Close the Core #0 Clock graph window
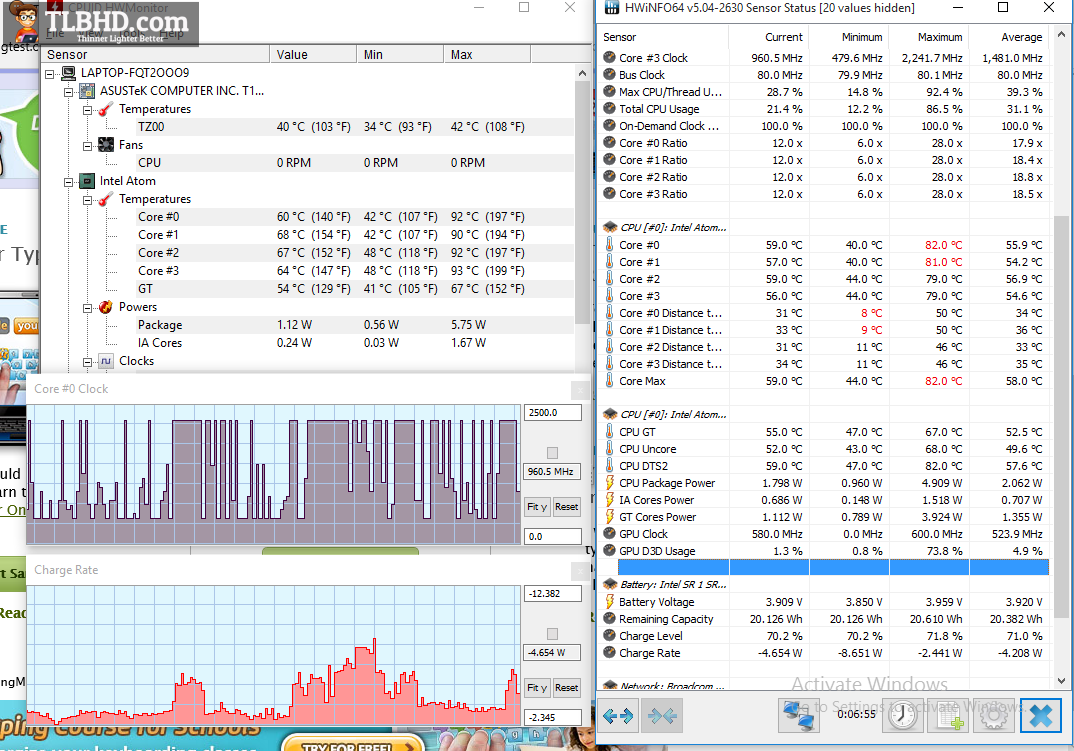1074x751 pixels. [579, 389]
